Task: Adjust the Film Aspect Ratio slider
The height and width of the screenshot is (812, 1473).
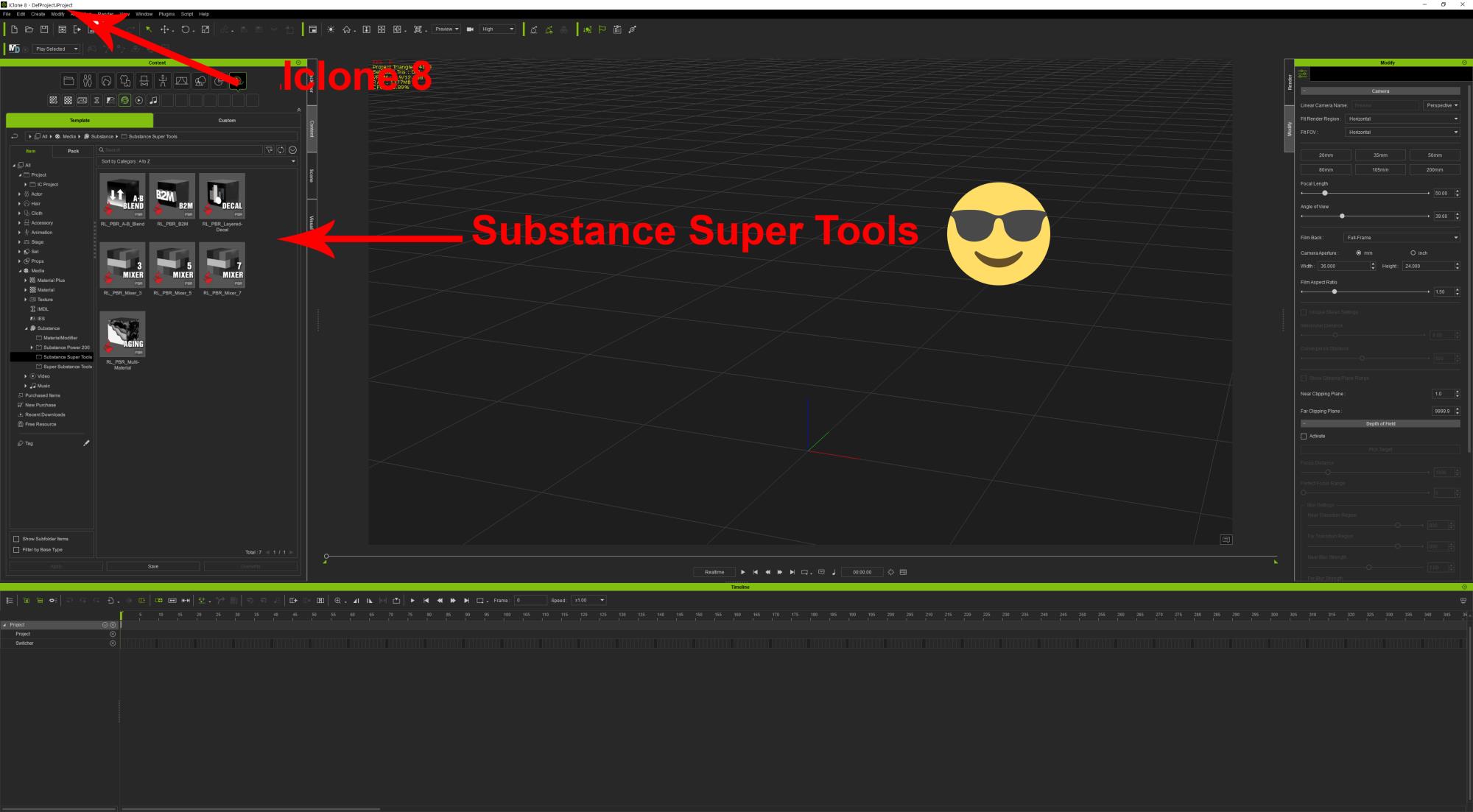Action: coord(1334,292)
